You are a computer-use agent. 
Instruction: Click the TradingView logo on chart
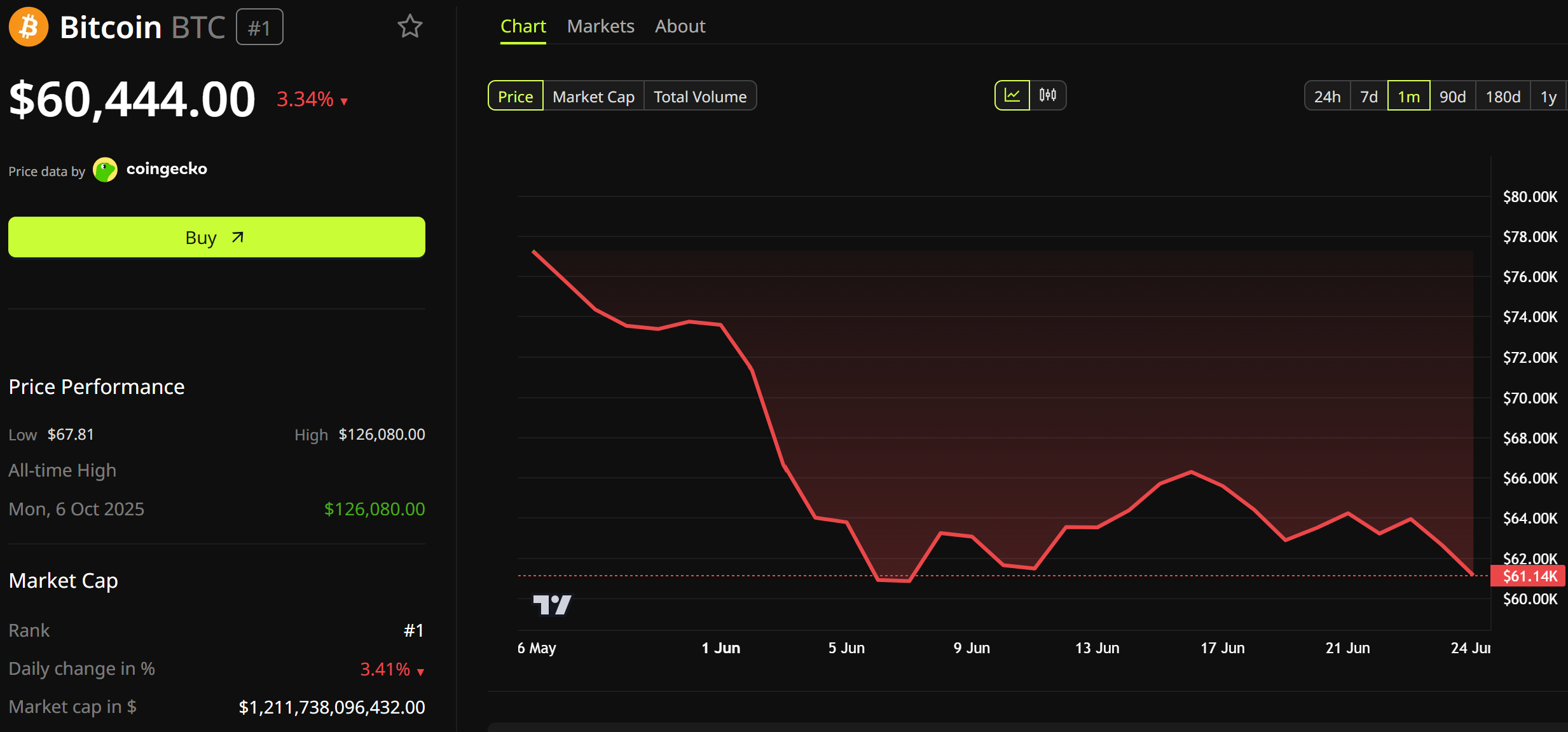(552, 604)
